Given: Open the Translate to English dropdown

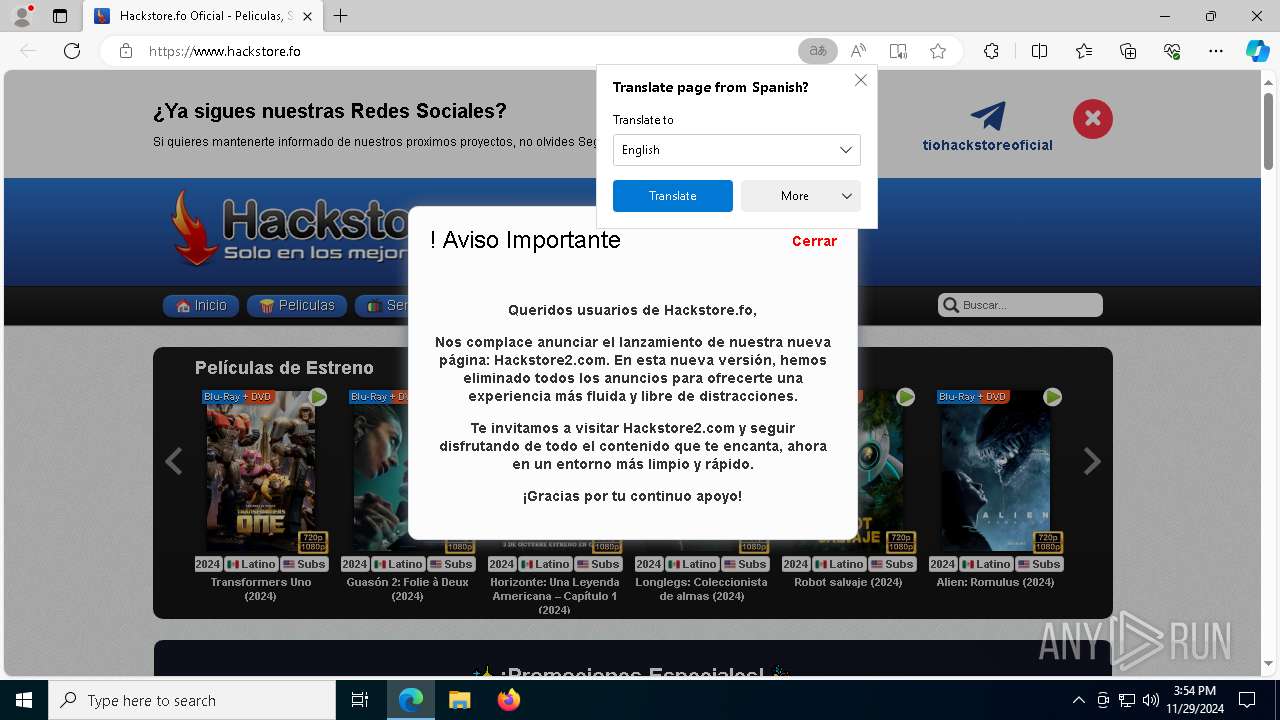Looking at the screenshot, I should pos(736,150).
